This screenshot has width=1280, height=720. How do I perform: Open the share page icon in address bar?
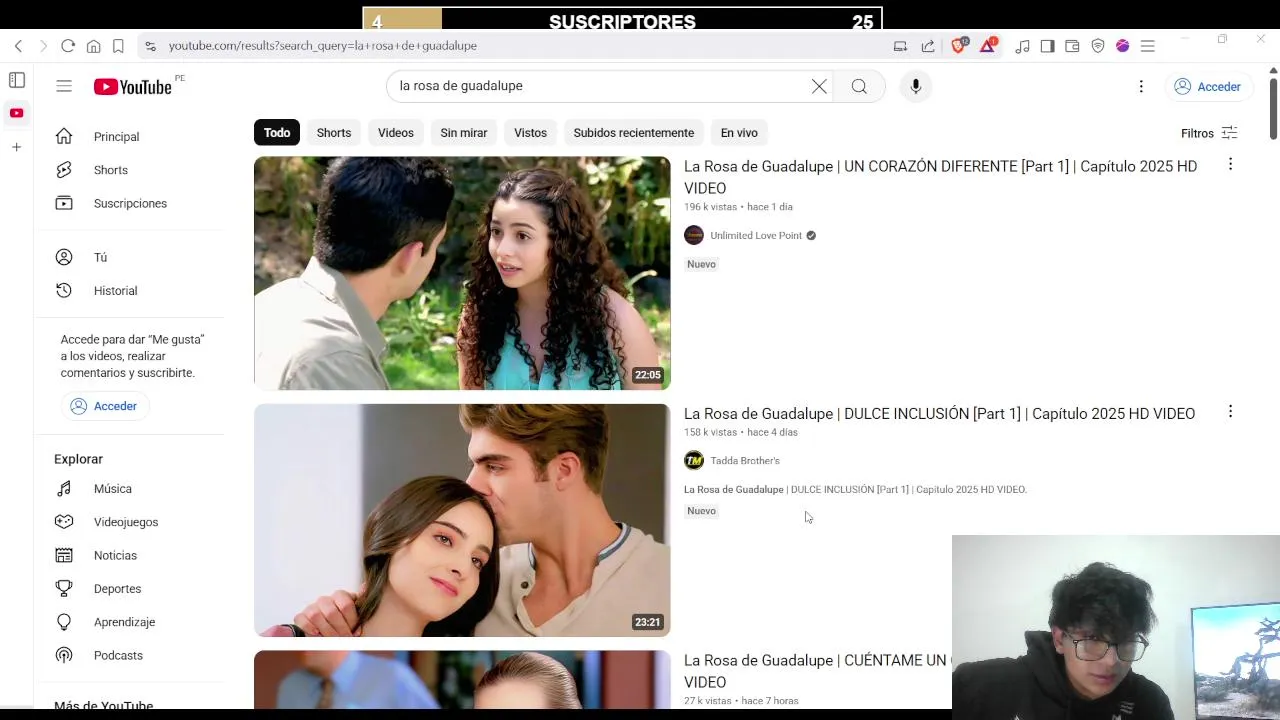[928, 46]
